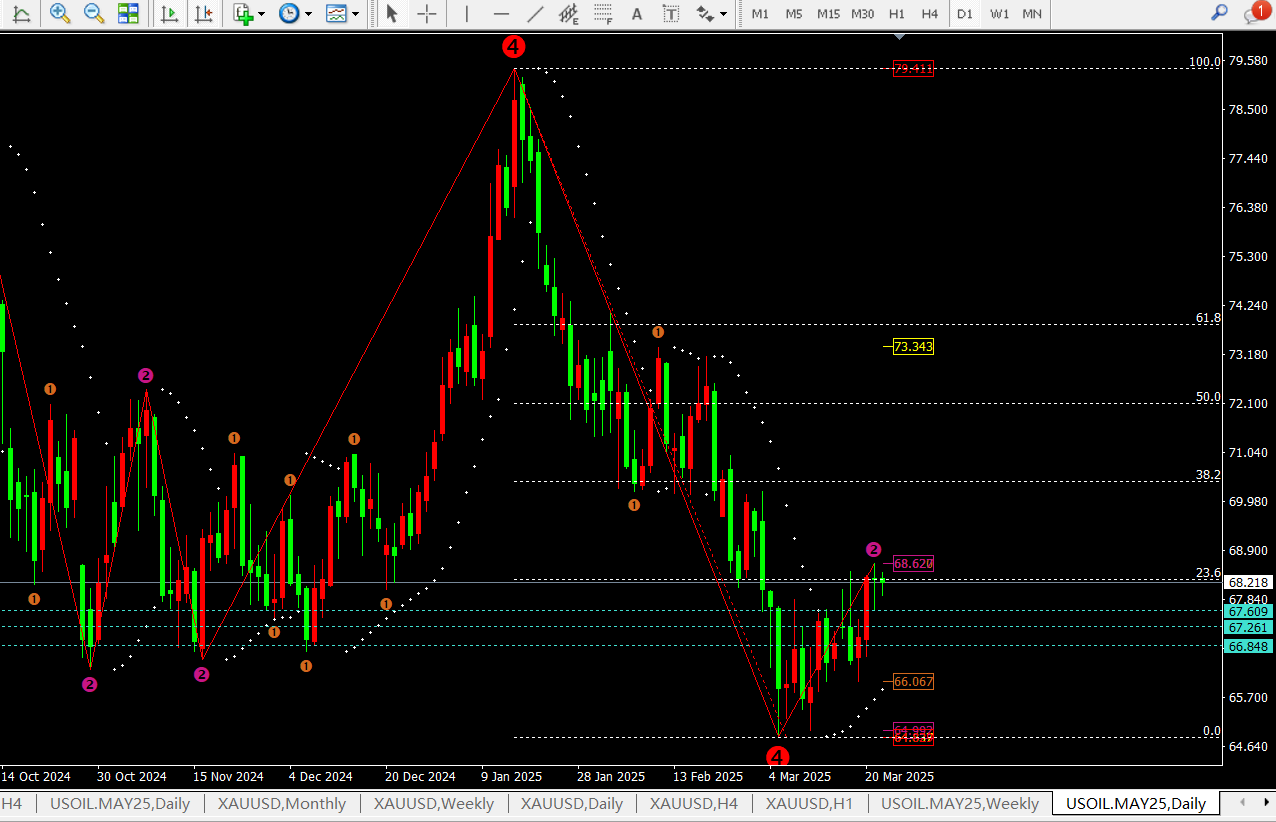Toggle Chart Shift from right border
The height and width of the screenshot is (822, 1276).
203,14
